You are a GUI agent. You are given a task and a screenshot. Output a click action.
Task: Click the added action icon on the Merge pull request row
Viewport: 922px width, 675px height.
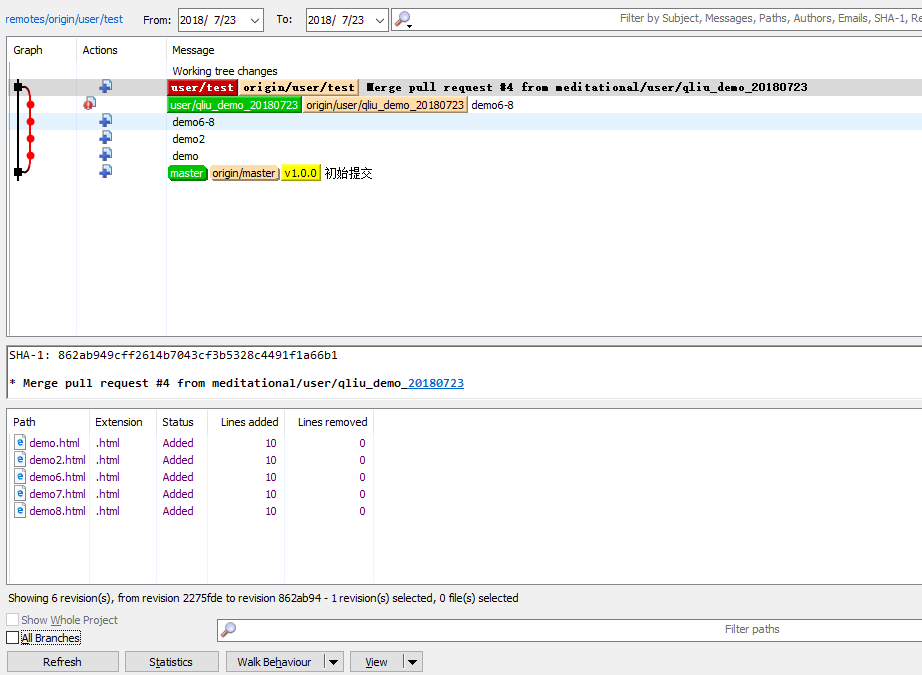[x=105, y=87]
